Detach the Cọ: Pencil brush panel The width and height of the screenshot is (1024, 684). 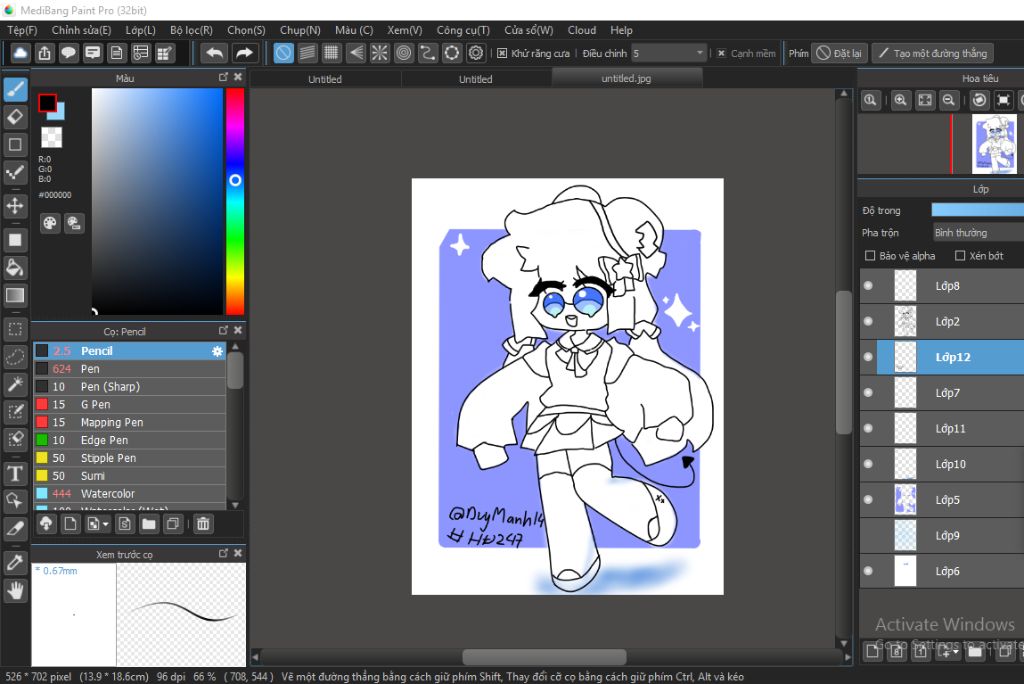223,331
